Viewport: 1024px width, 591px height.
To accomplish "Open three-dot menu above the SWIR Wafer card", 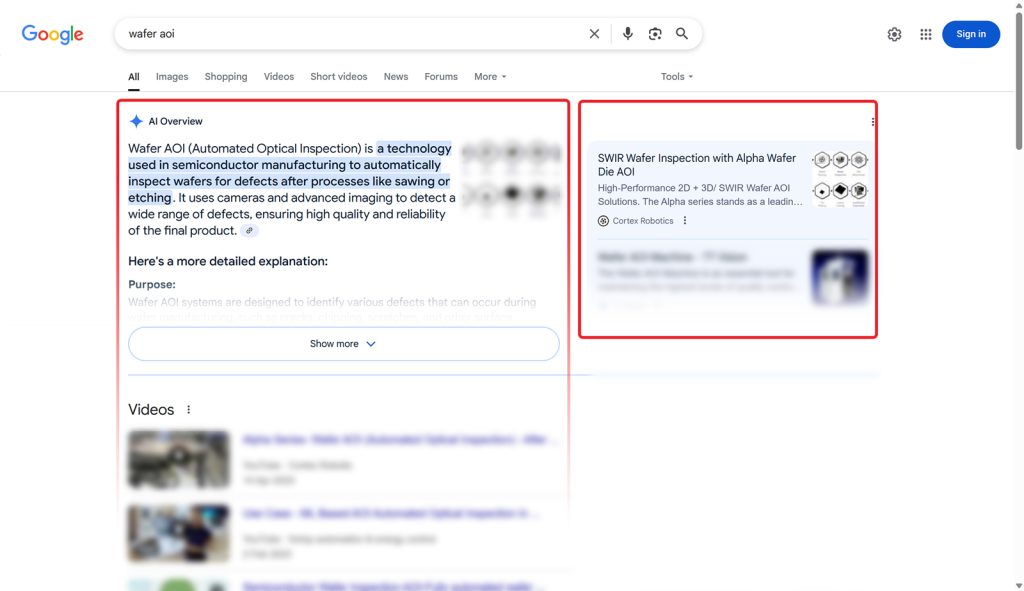I will (x=872, y=122).
